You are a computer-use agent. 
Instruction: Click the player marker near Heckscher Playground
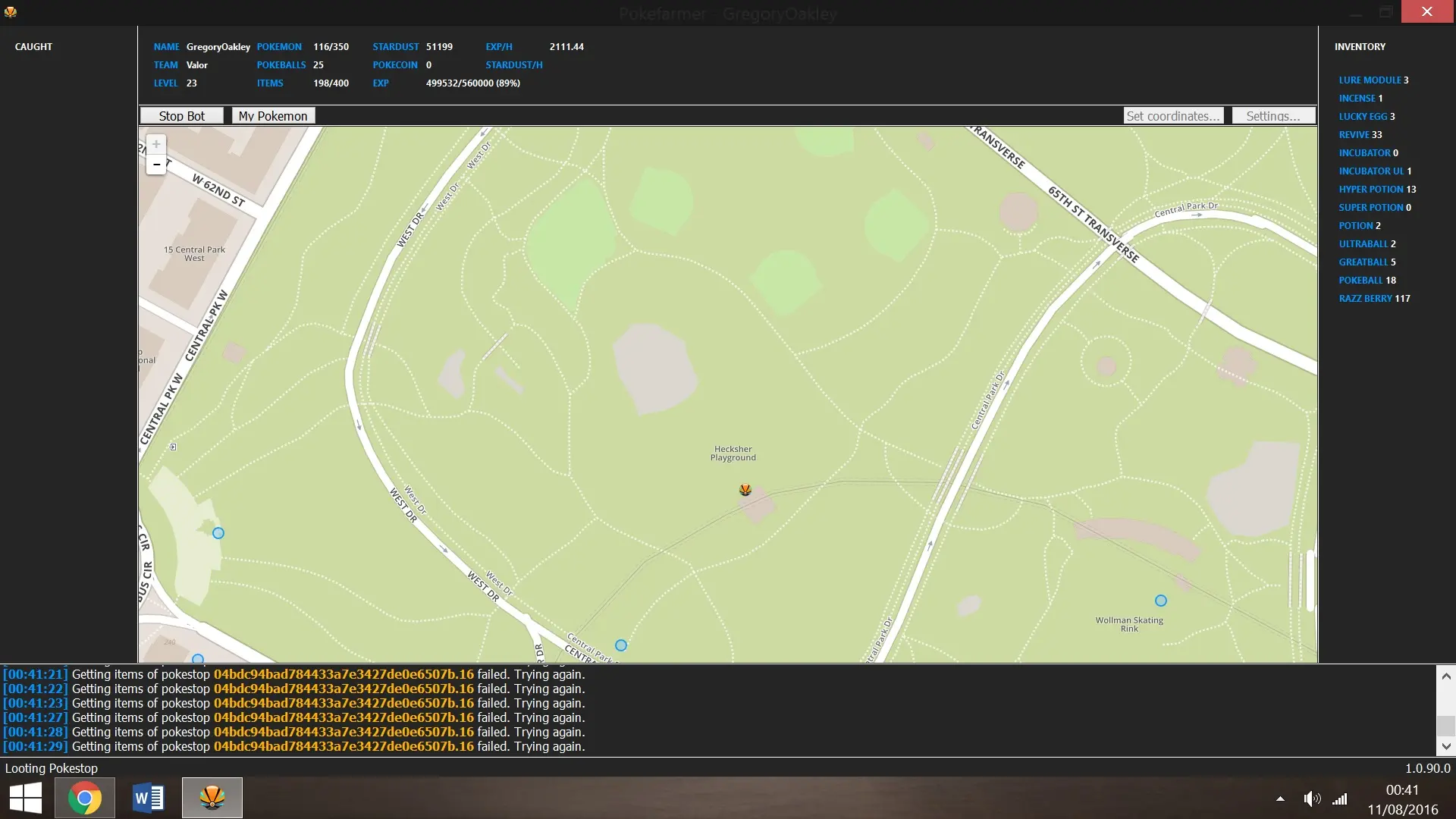tap(745, 490)
